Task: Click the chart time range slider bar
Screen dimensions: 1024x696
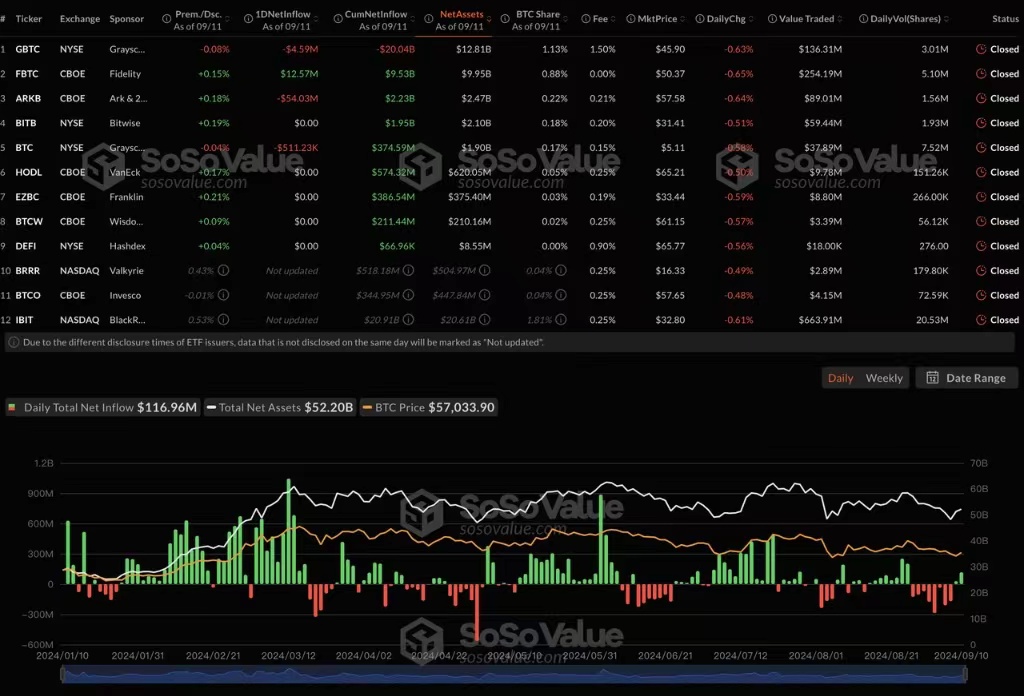Action: click(512, 675)
